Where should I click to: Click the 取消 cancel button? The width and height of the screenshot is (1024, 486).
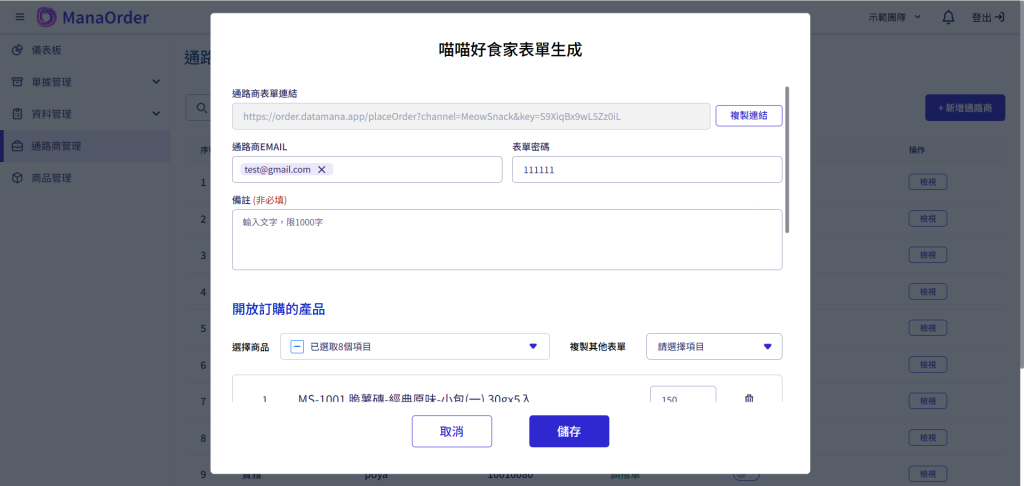(x=451, y=431)
